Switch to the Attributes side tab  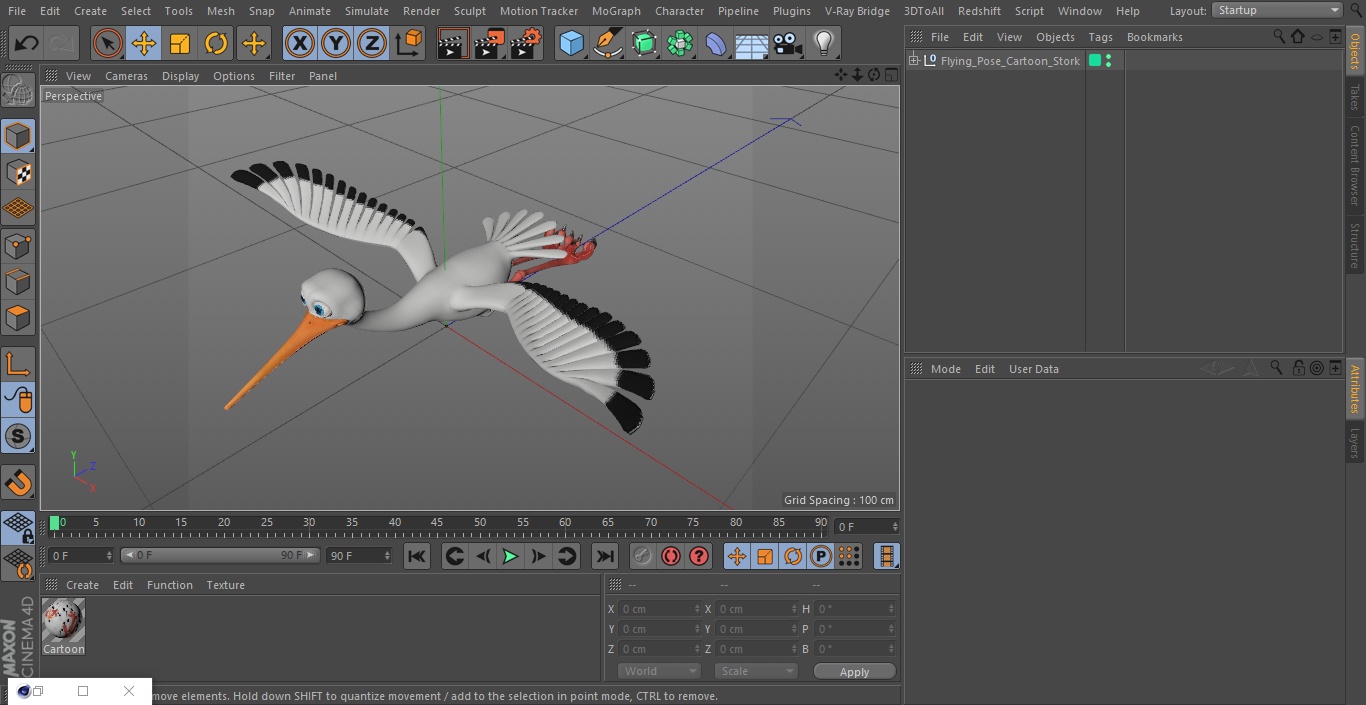coord(1355,388)
